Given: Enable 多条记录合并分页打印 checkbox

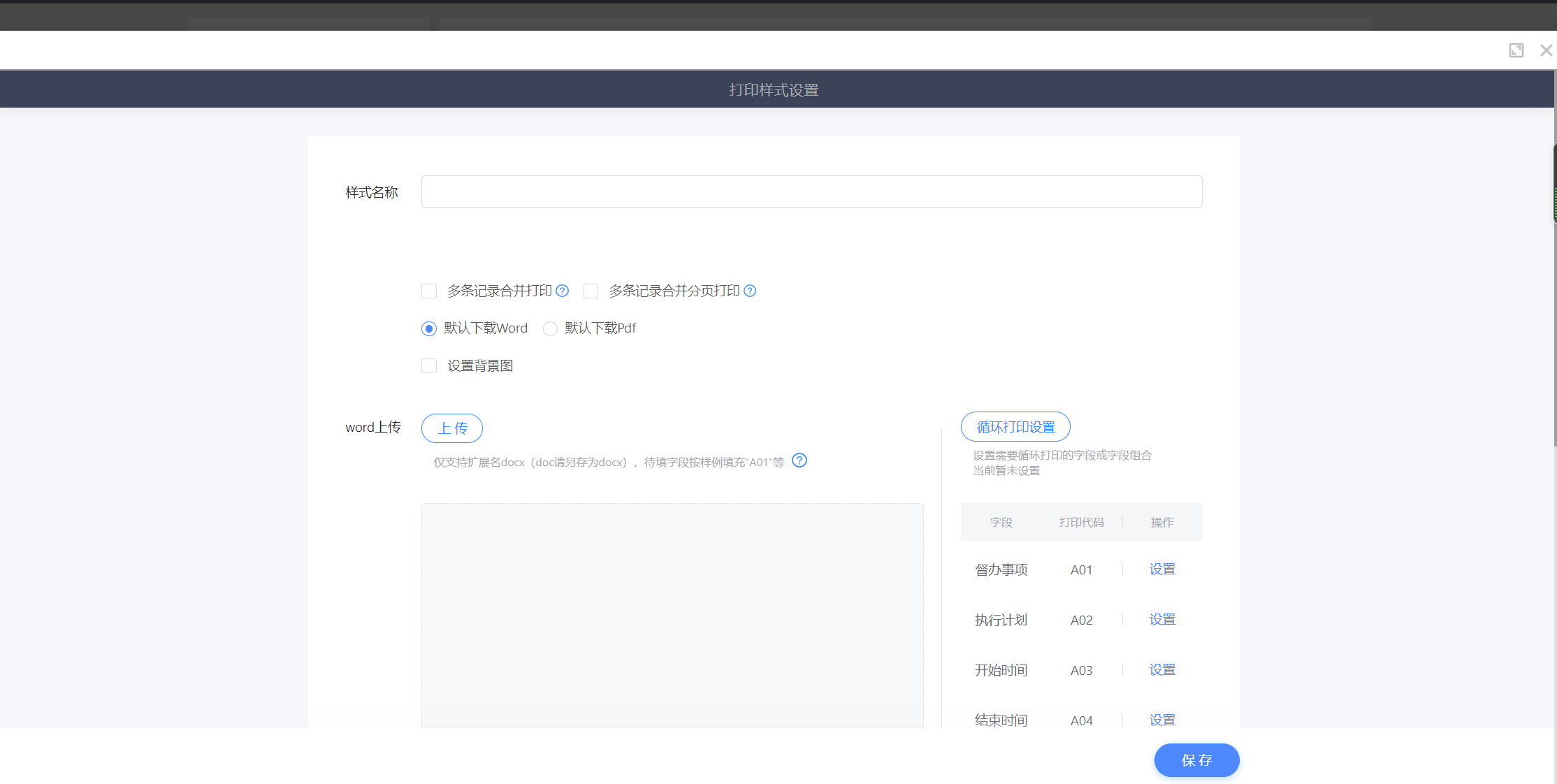Looking at the screenshot, I should 591,291.
